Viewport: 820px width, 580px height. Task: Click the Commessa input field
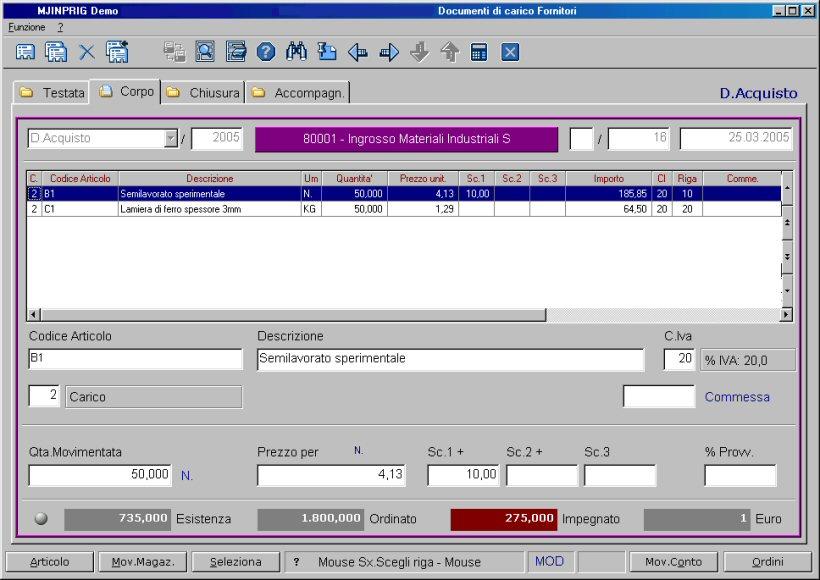click(x=659, y=396)
